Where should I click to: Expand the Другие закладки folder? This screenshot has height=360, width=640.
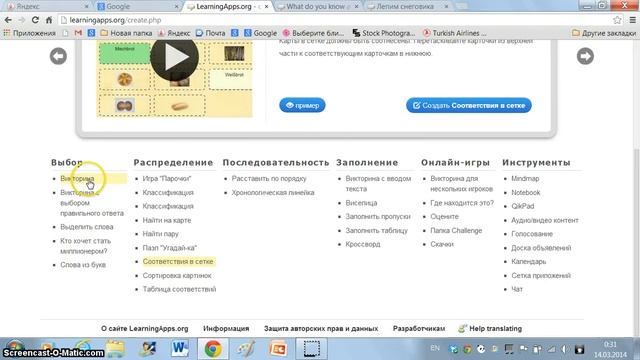coord(604,33)
